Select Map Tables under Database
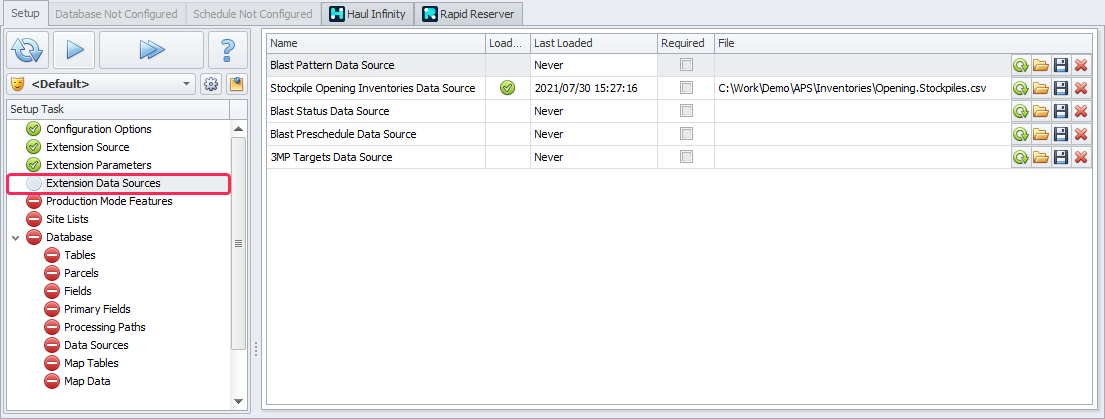 (91, 363)
